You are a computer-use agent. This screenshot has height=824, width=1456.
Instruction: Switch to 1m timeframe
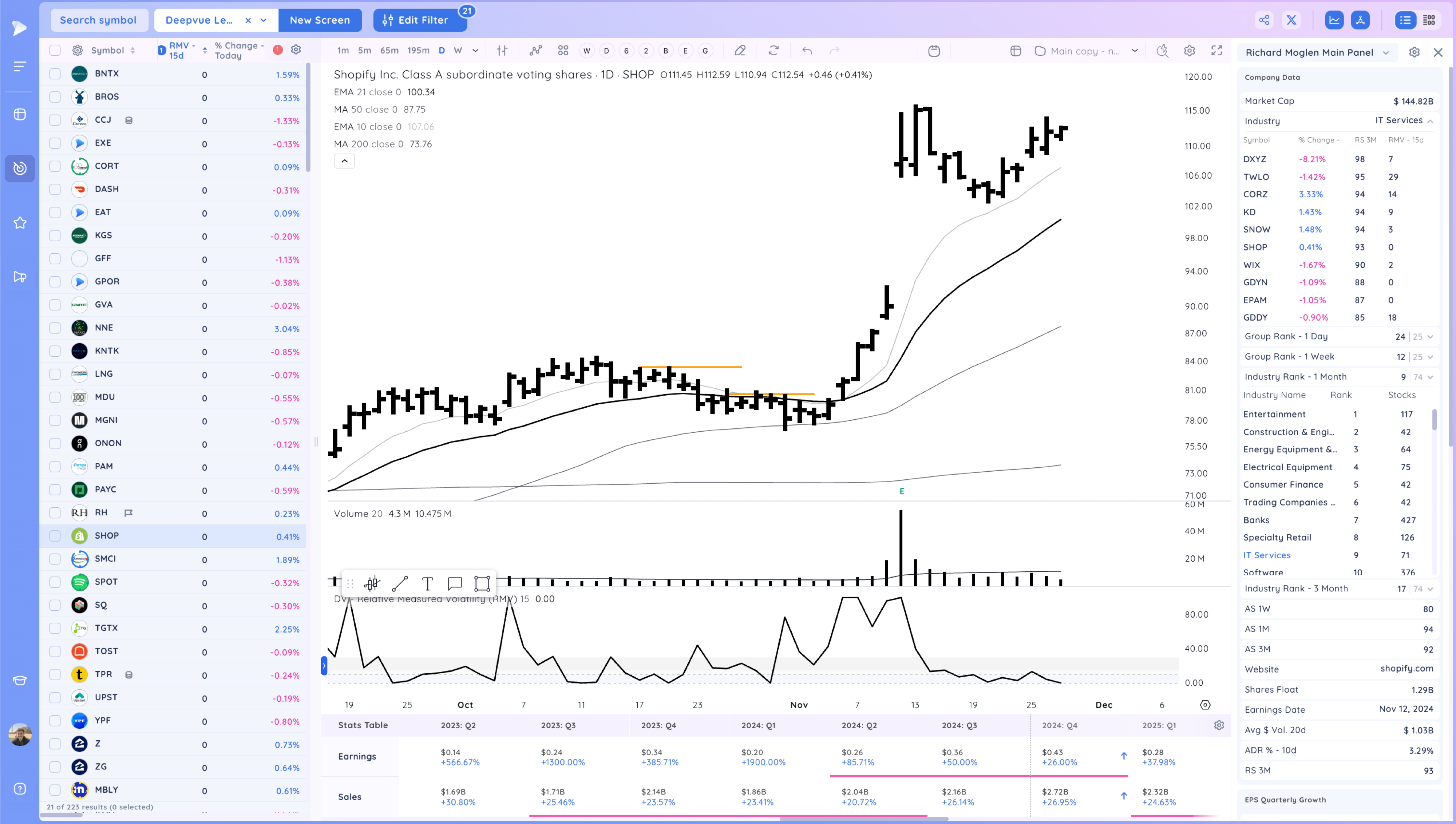[343, 51]
